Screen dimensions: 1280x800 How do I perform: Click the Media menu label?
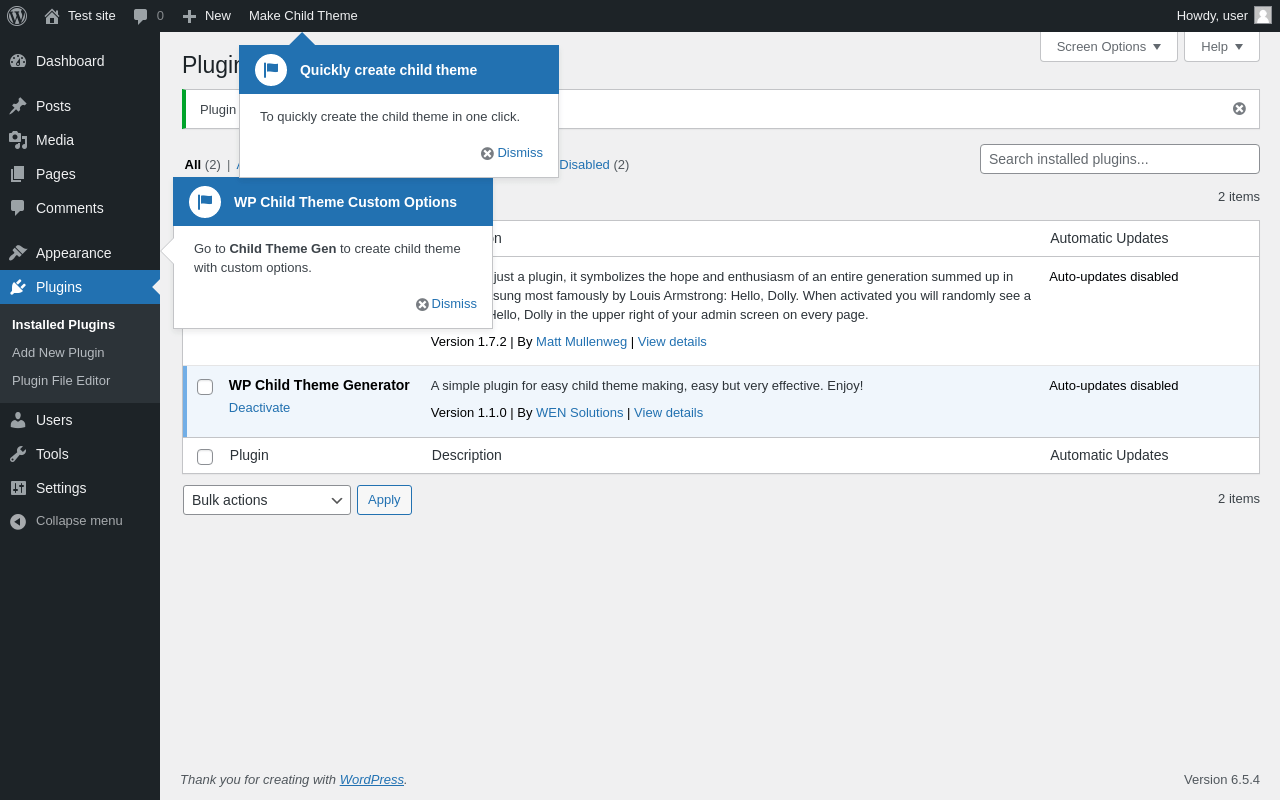55,140
